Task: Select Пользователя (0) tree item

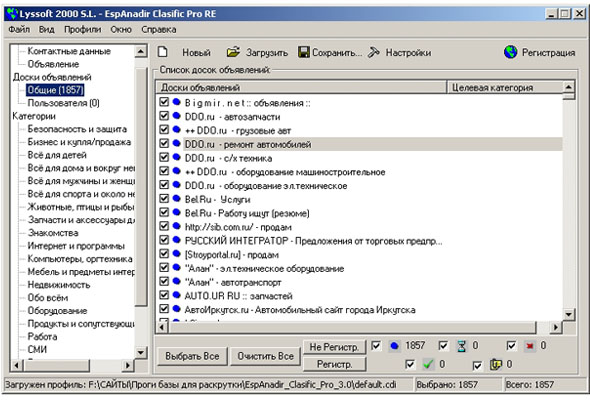Action: coord(63,103)
